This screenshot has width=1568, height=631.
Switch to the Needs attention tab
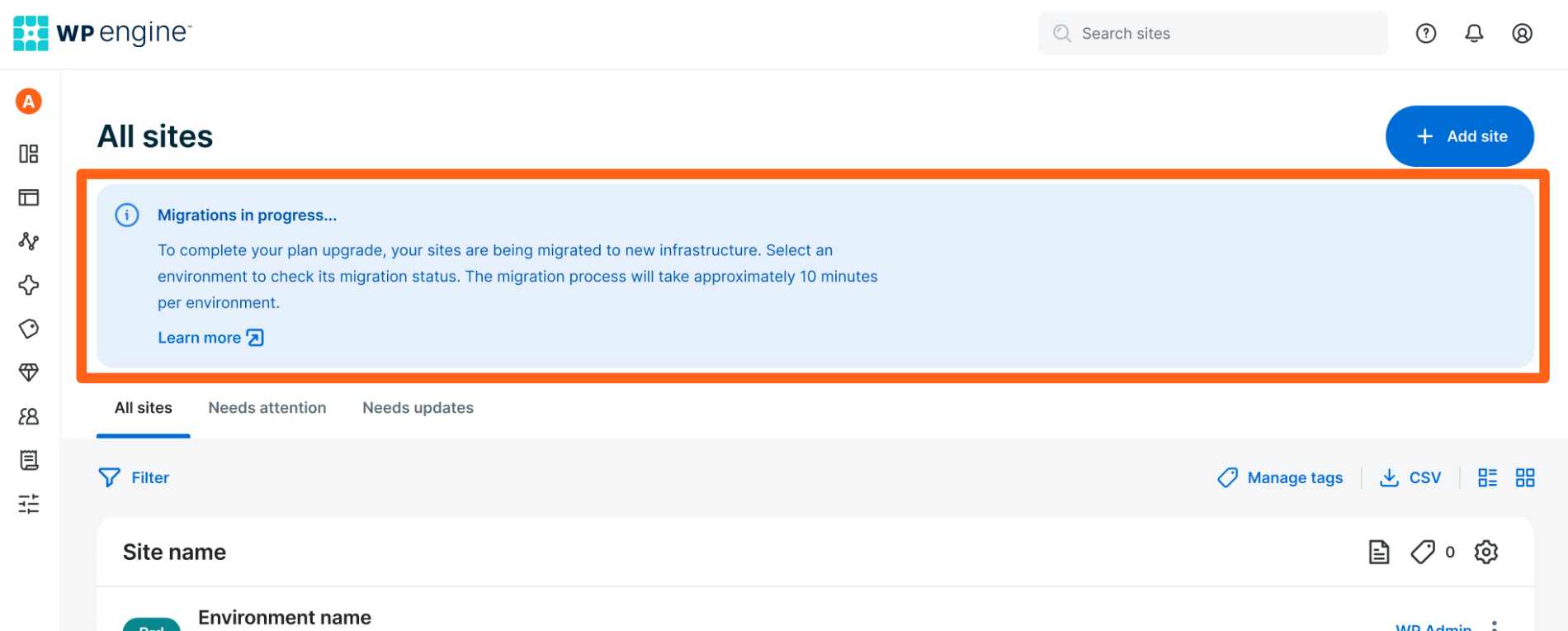tap(267, 408)
